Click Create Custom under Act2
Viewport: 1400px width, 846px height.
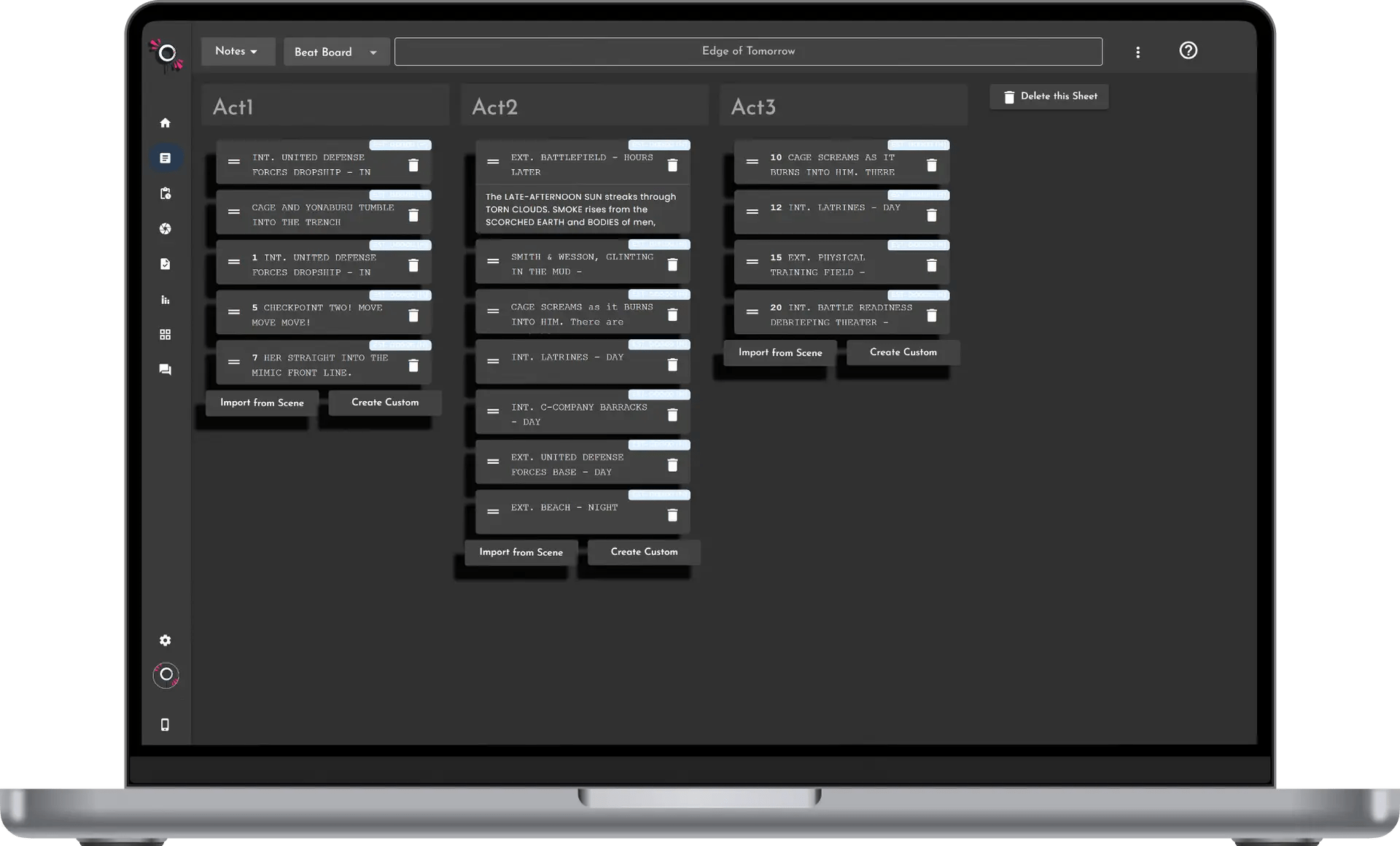click(643, 552)
